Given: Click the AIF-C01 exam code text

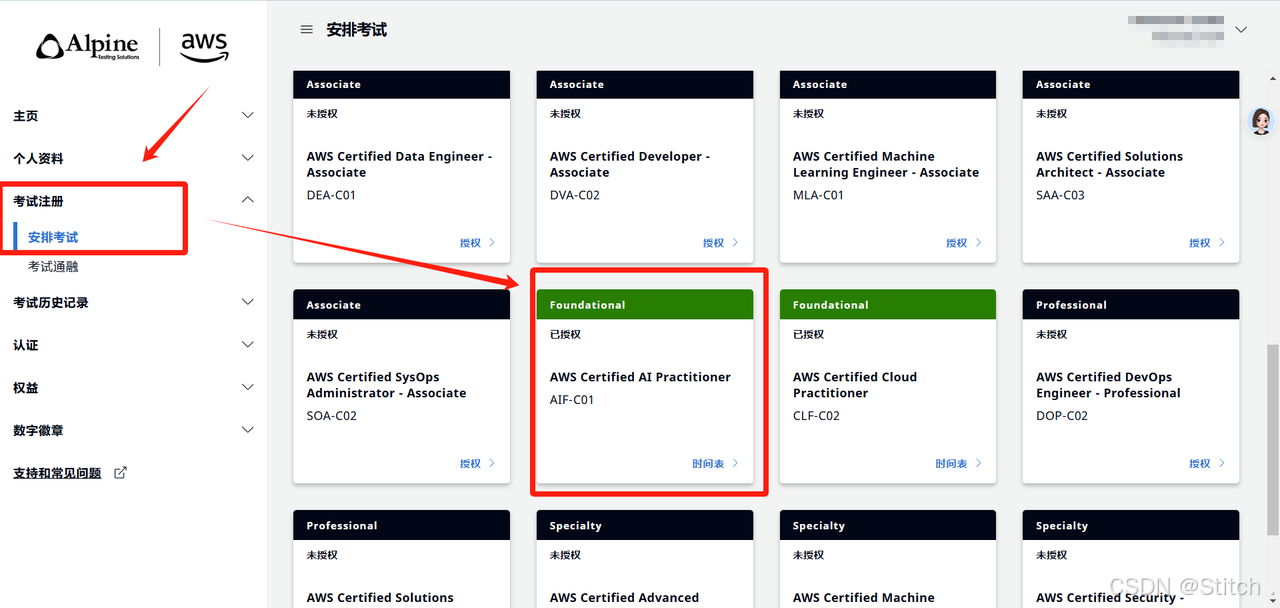Looking at the screenshot, I should pyautogui.click(x=572, y=400).
